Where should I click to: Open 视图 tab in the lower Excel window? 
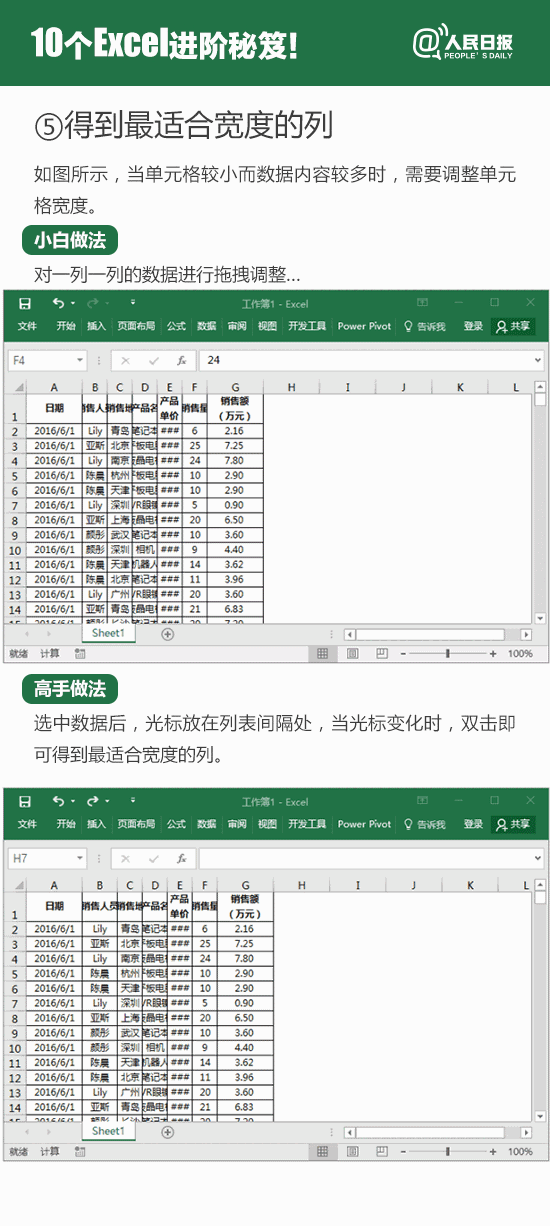tap(267, 824)
